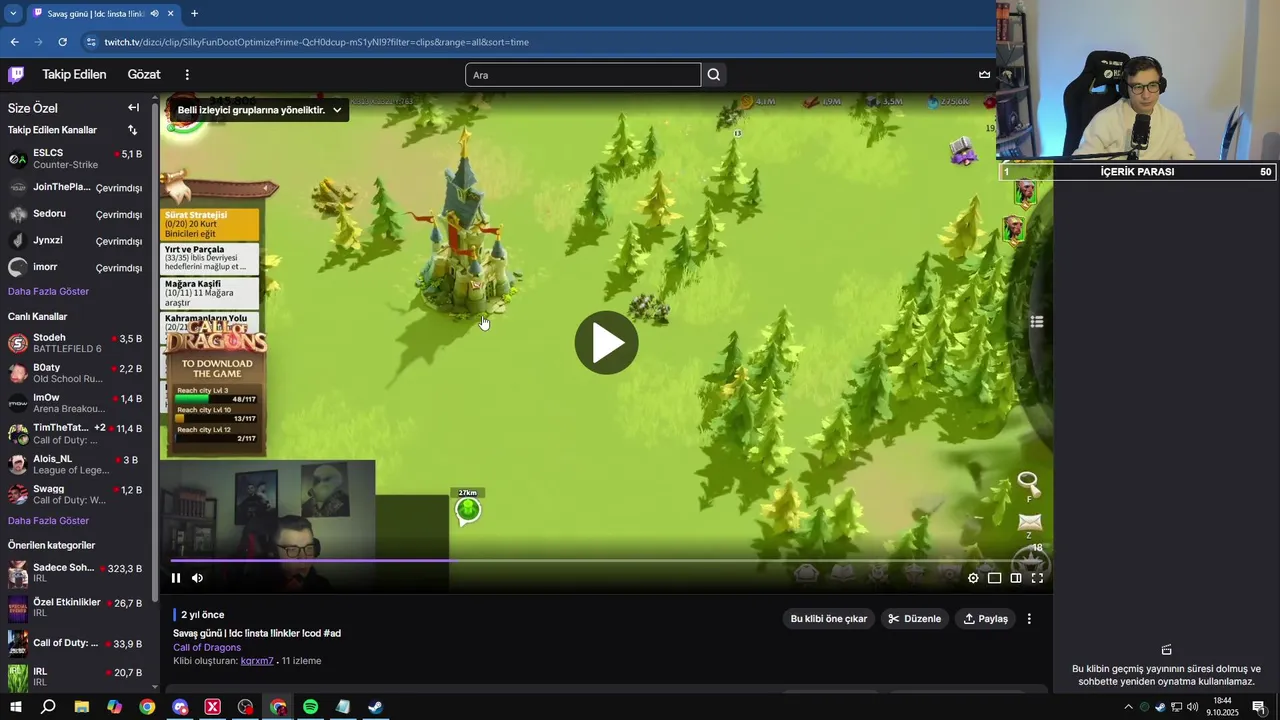The width and height of the screenshot is (1280, 720).
Task: Expand live channels with Daha Fazla Göster
Action: point(48,521)
